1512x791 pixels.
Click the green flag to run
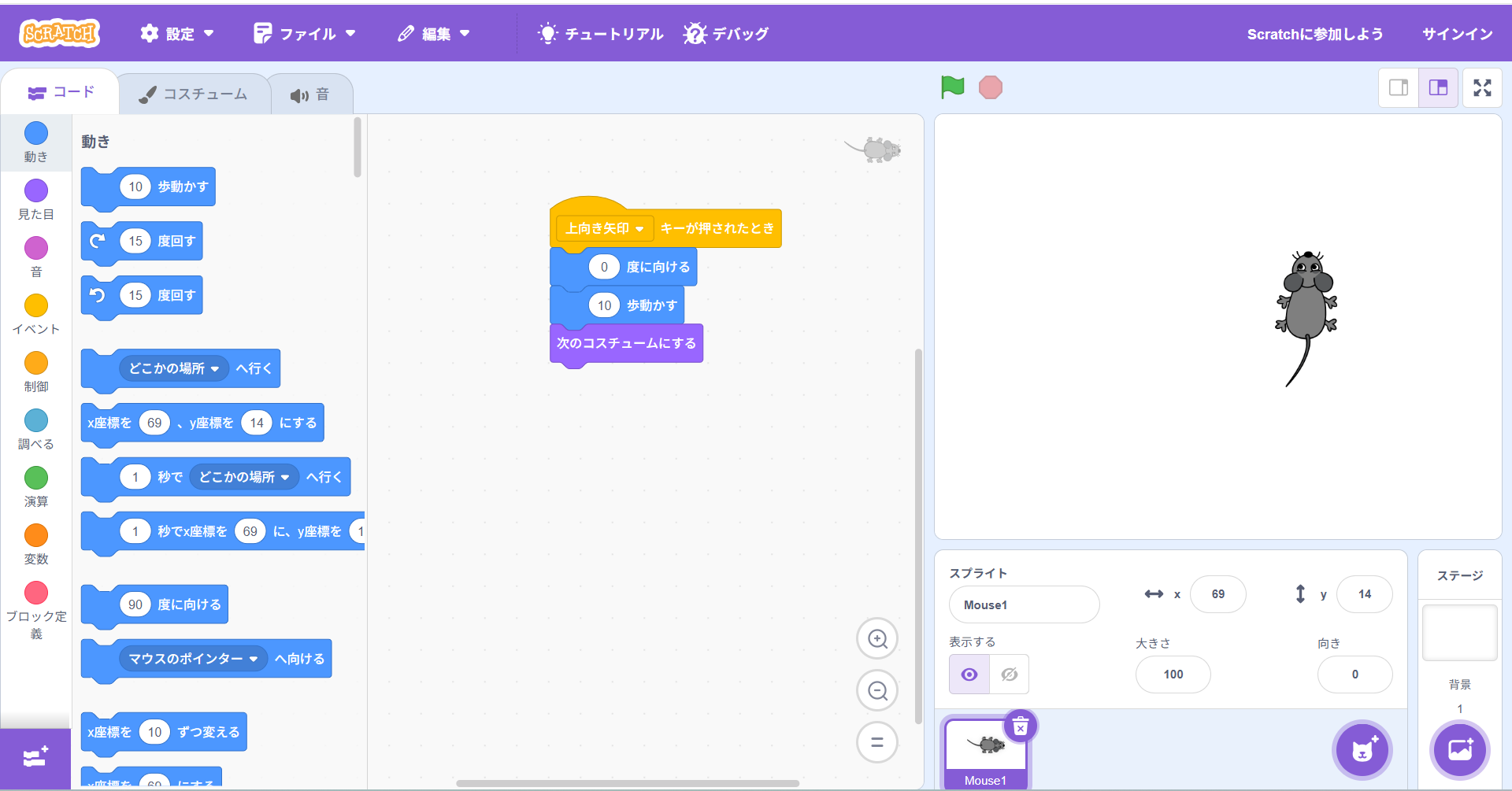952,87
